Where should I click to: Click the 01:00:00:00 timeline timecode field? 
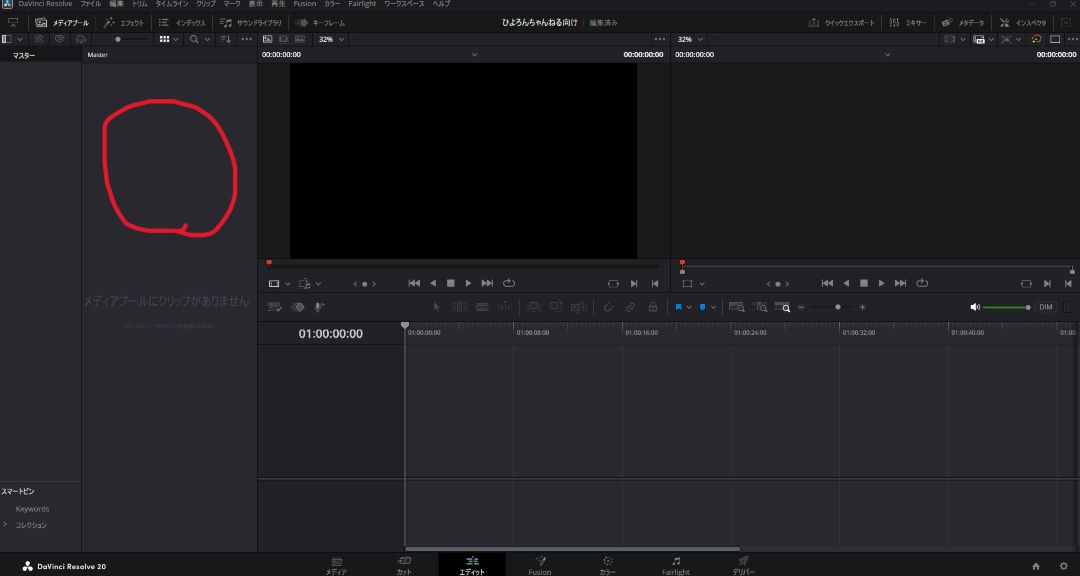[x=330, y=334]
